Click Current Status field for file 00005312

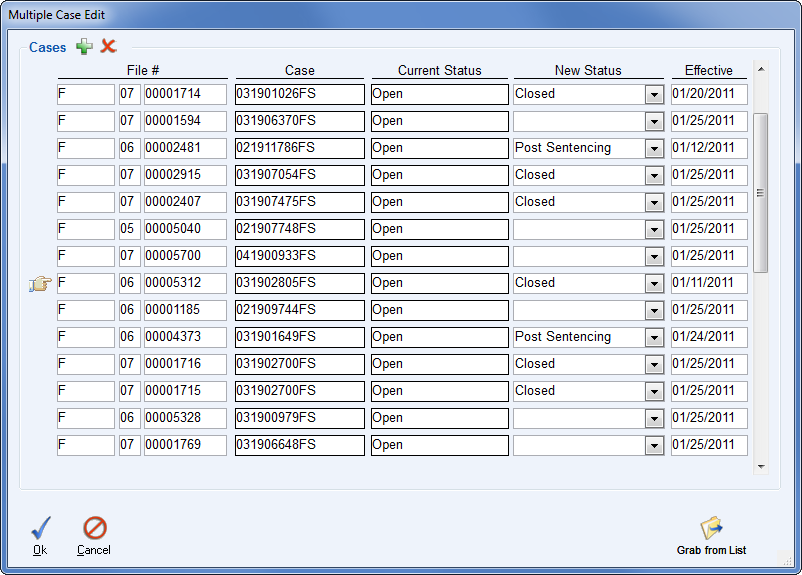click(440, 283)
